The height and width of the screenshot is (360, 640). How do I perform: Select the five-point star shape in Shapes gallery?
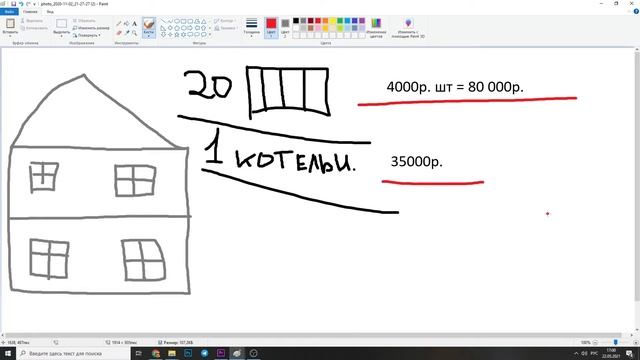pyautogui.click(x=177, y=35)
